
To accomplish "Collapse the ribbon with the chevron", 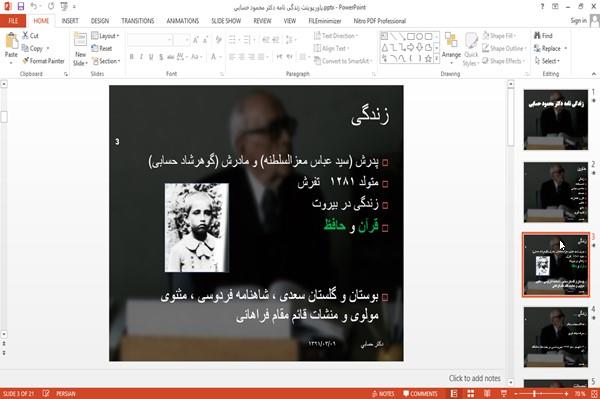I will (593, 73).
